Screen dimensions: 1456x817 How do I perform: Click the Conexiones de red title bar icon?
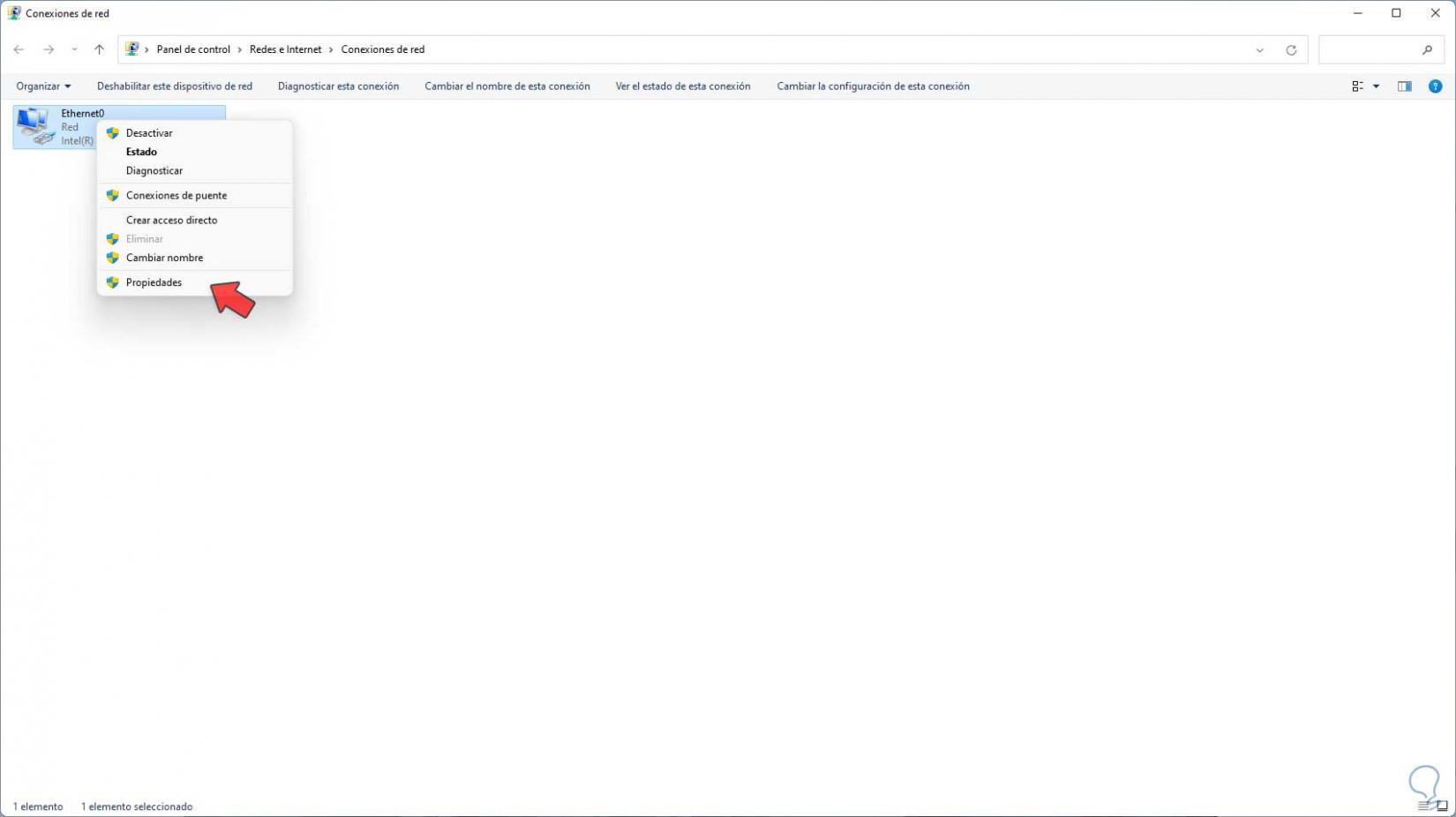point(14,13)
